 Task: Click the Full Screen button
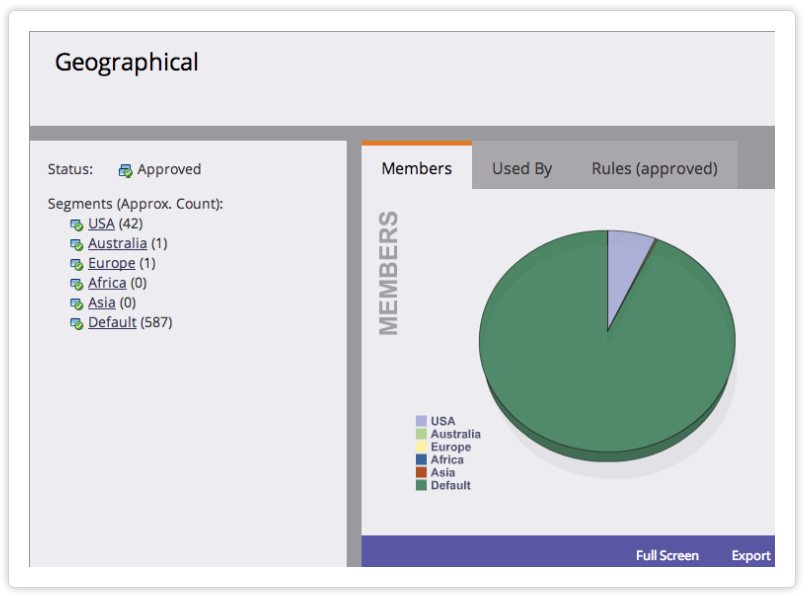point(667,555)
